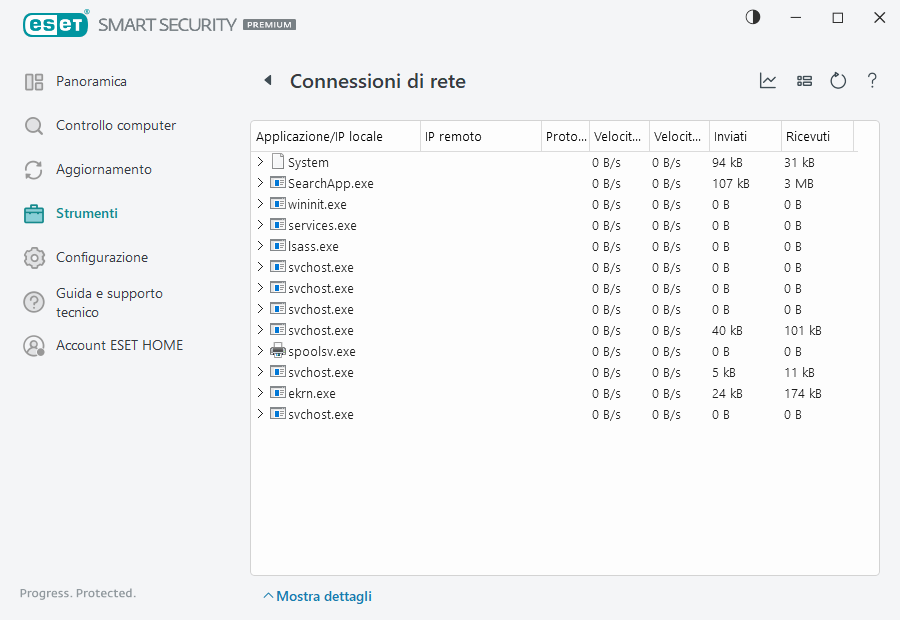The width and height of the screenshot is (900, 620).
Task: Toggle the dark/light contrast mode icon
Action: click(753, 18)
